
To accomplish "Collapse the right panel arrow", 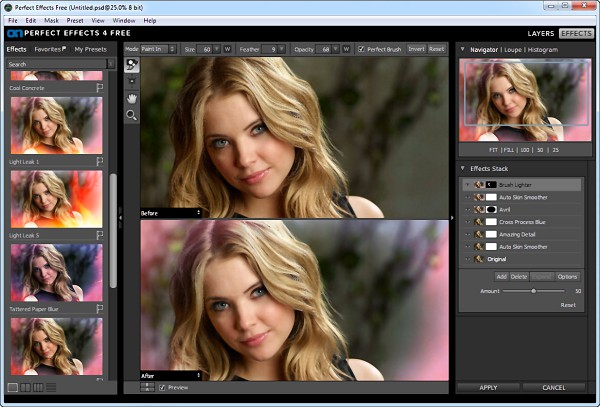I will point(452,218).
